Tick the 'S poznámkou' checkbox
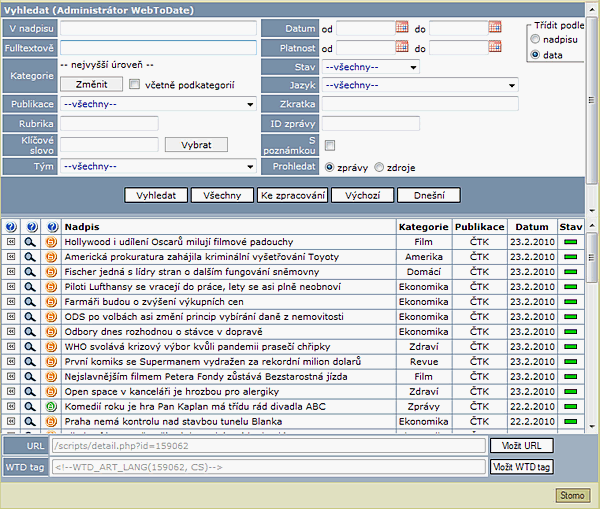The height and width of the screenshot is (509, 600). click(330, 145)
